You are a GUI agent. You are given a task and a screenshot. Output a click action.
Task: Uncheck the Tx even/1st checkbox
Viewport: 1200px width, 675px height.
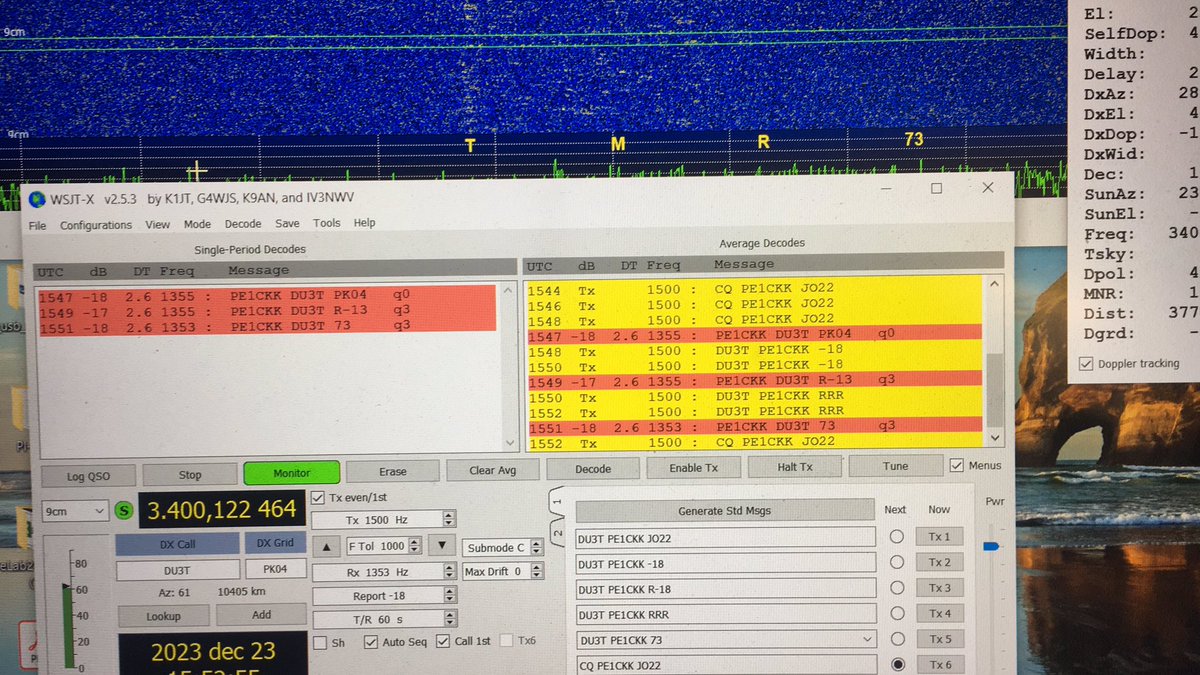pos(320,497)
